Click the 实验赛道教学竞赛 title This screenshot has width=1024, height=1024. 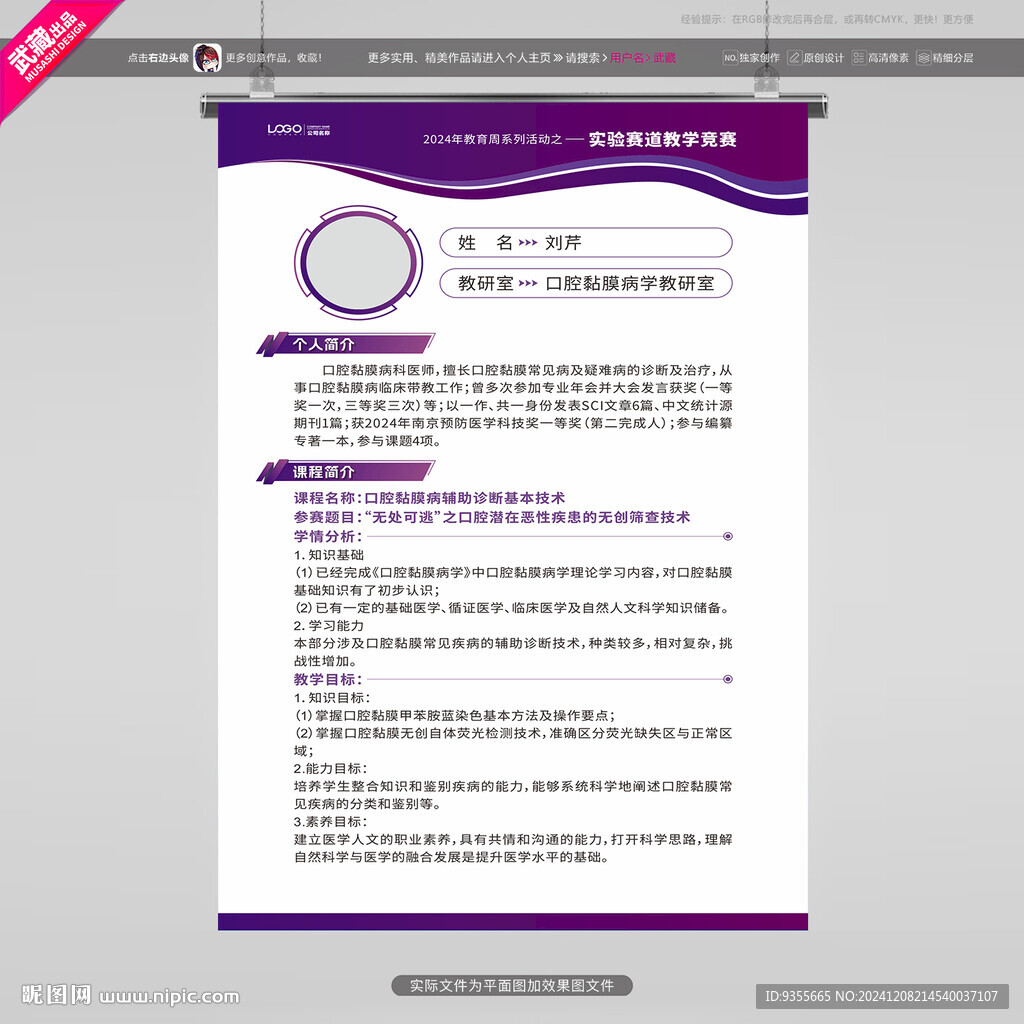[x=662, y=139]
